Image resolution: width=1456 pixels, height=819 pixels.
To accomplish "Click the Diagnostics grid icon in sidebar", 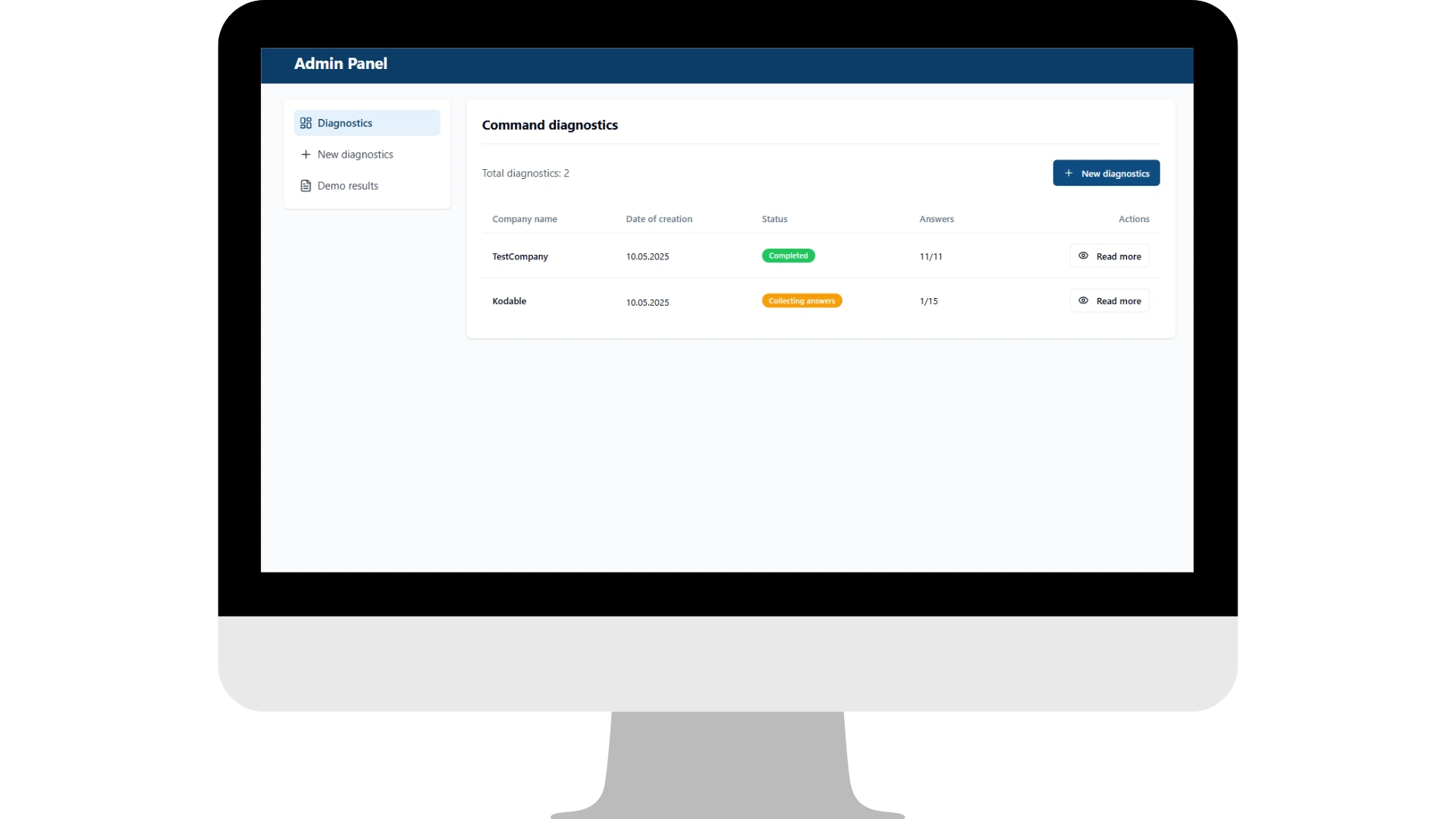I will [x=306, y=123].
